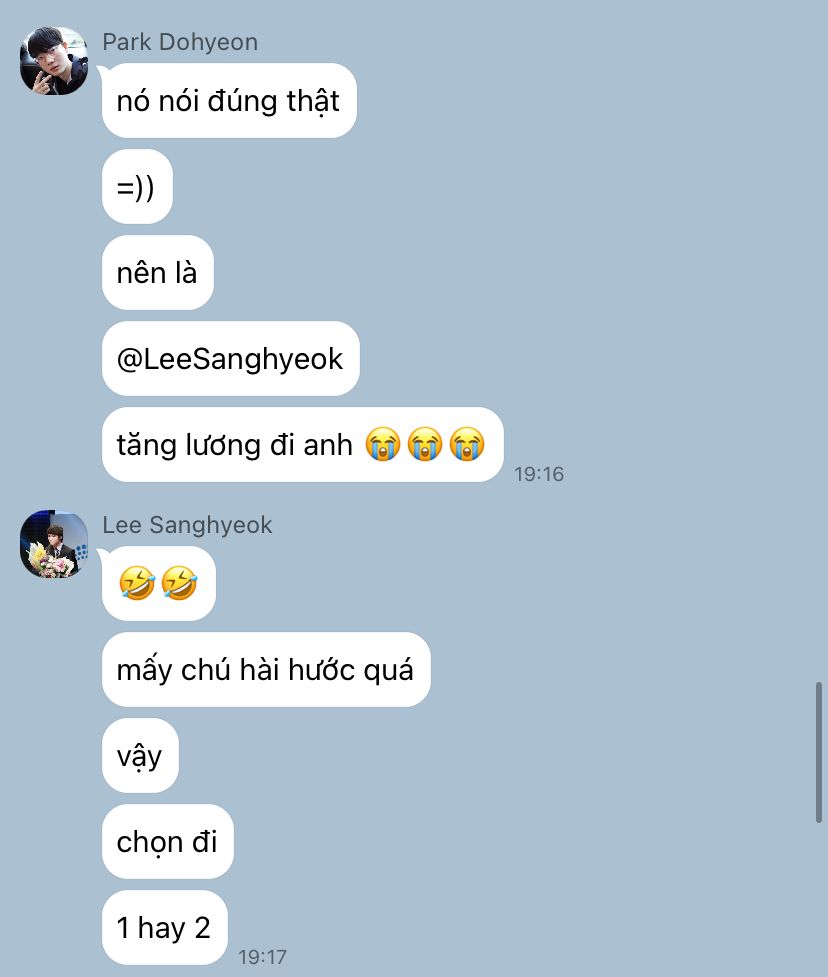Click the last crying emoji

[x=467, y=444]
